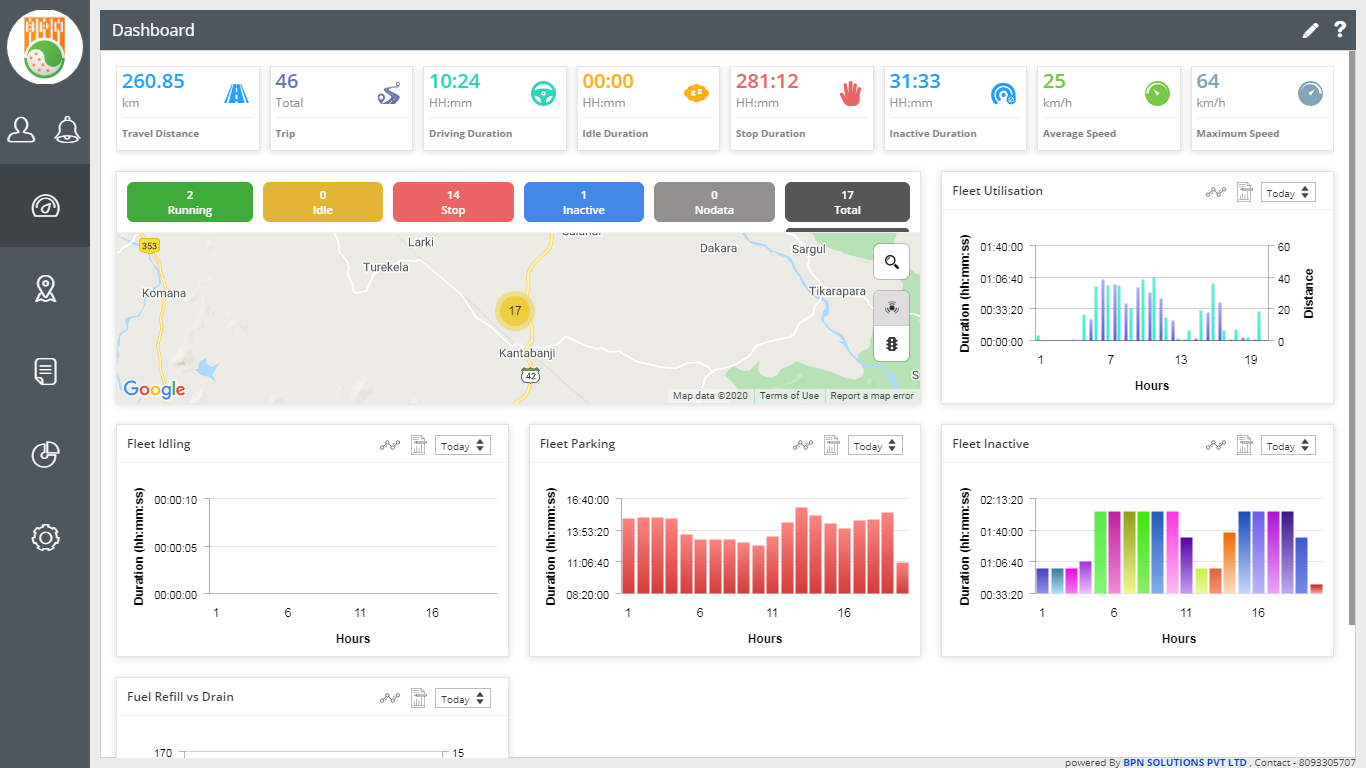Click the 31:33 inactive duration value
The image size is (1366, 768).
click(915, 81)
